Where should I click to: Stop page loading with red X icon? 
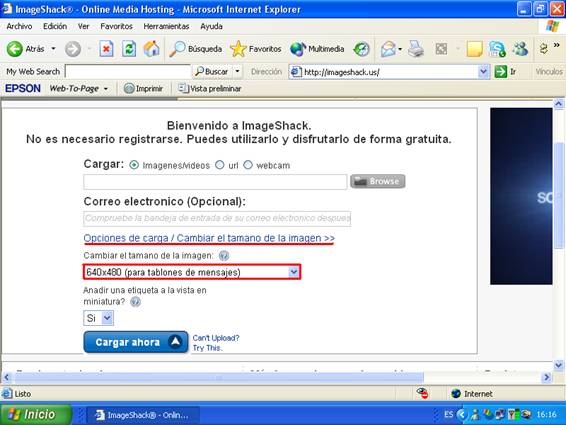click(106, 49)
